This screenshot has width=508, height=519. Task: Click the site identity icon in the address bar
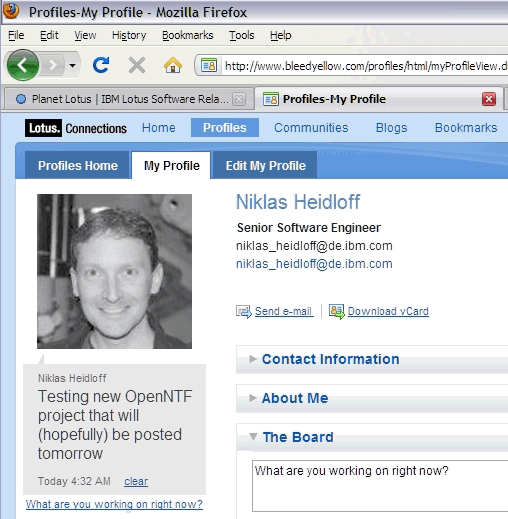(209, 65)
